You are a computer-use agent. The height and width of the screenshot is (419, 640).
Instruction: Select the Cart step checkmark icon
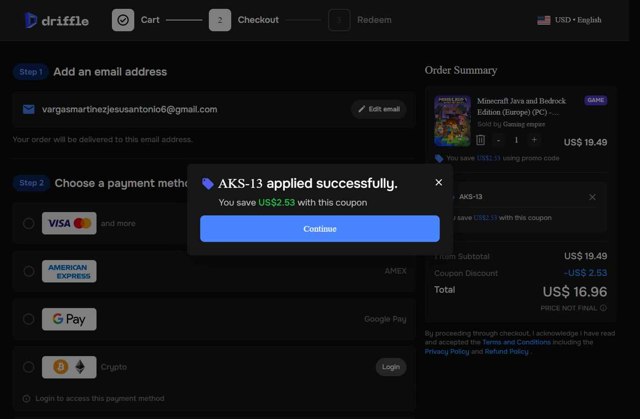click(x=123, y=20)
